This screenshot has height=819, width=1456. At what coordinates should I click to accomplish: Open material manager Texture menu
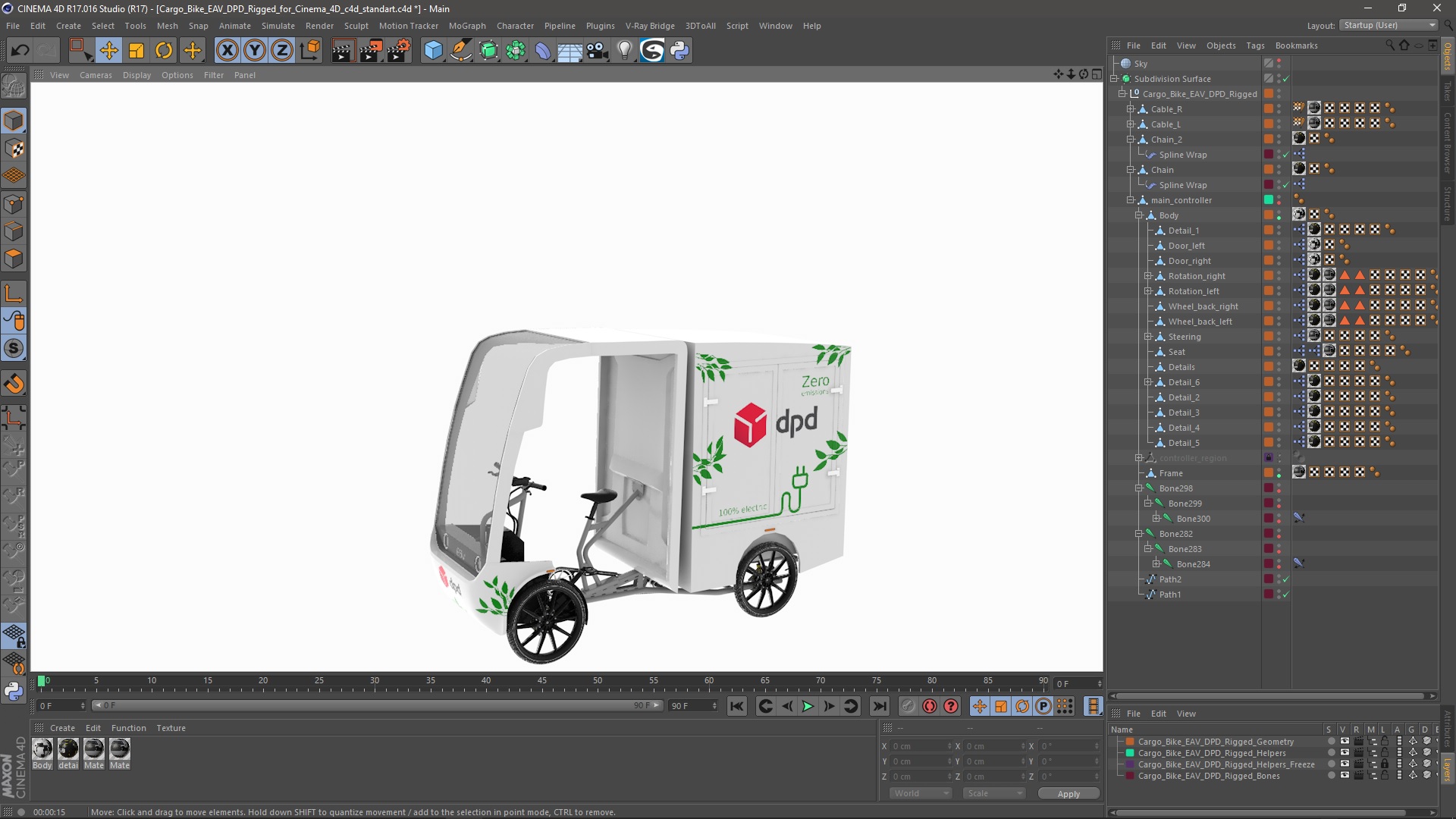(171, 728)
